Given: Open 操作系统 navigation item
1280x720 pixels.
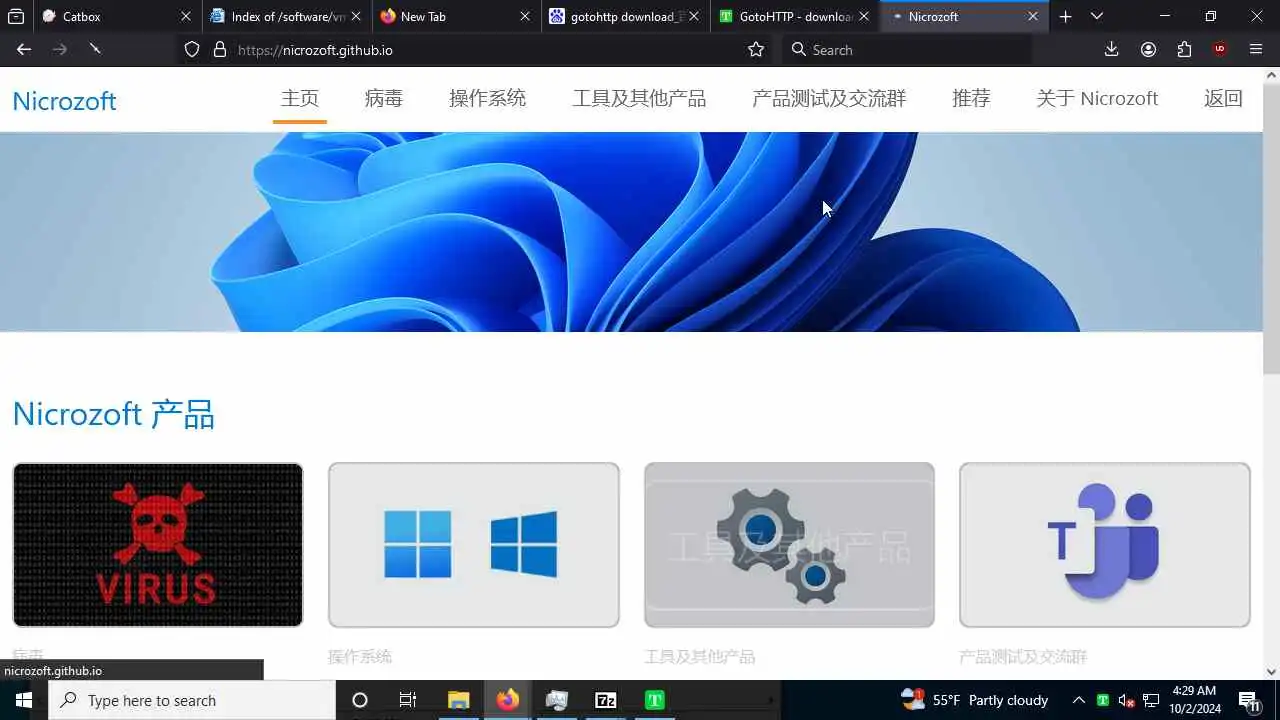Looking at the screenshot, I should pos(487,98).
